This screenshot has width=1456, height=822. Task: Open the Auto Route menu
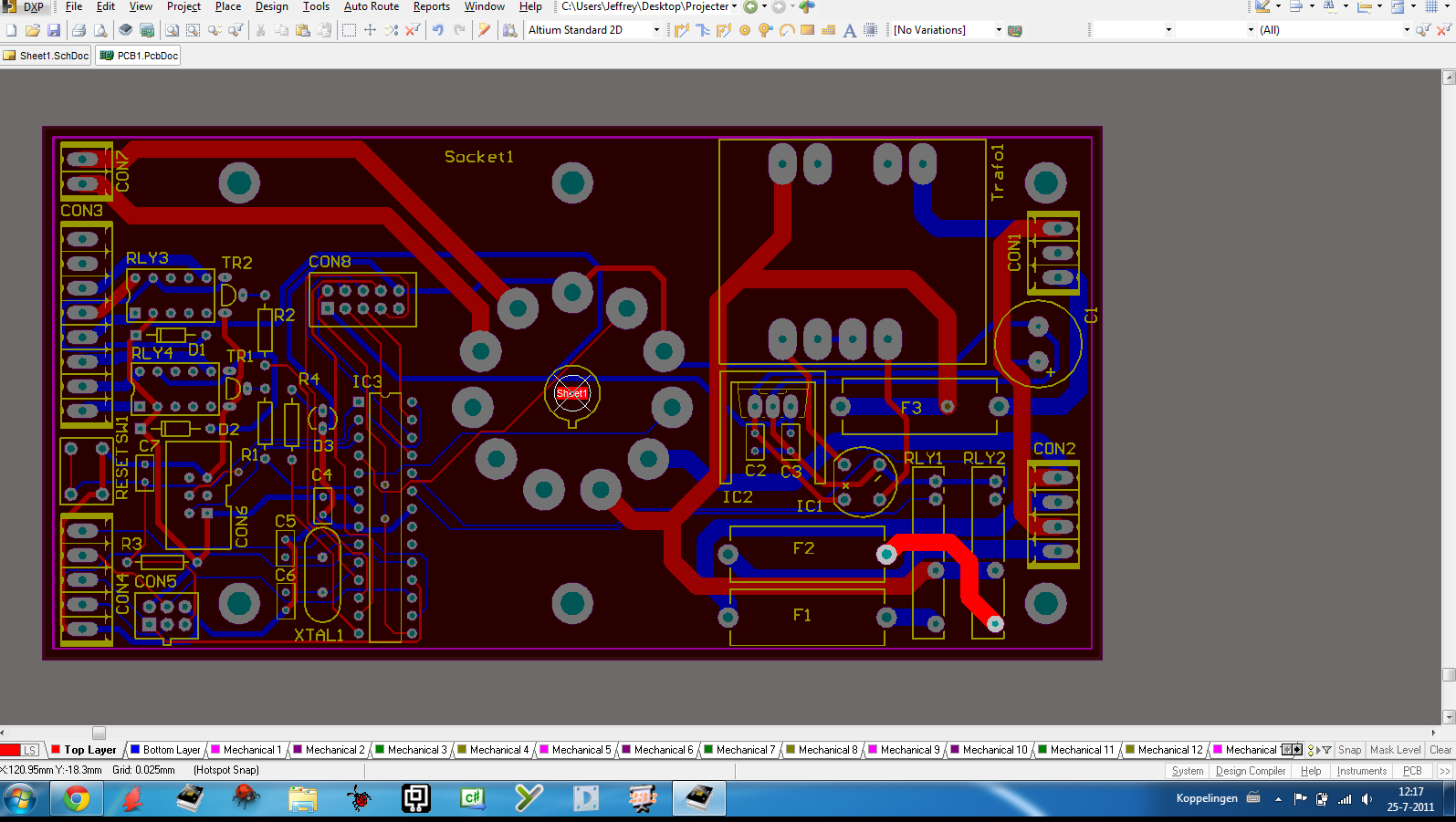(371, 6)
